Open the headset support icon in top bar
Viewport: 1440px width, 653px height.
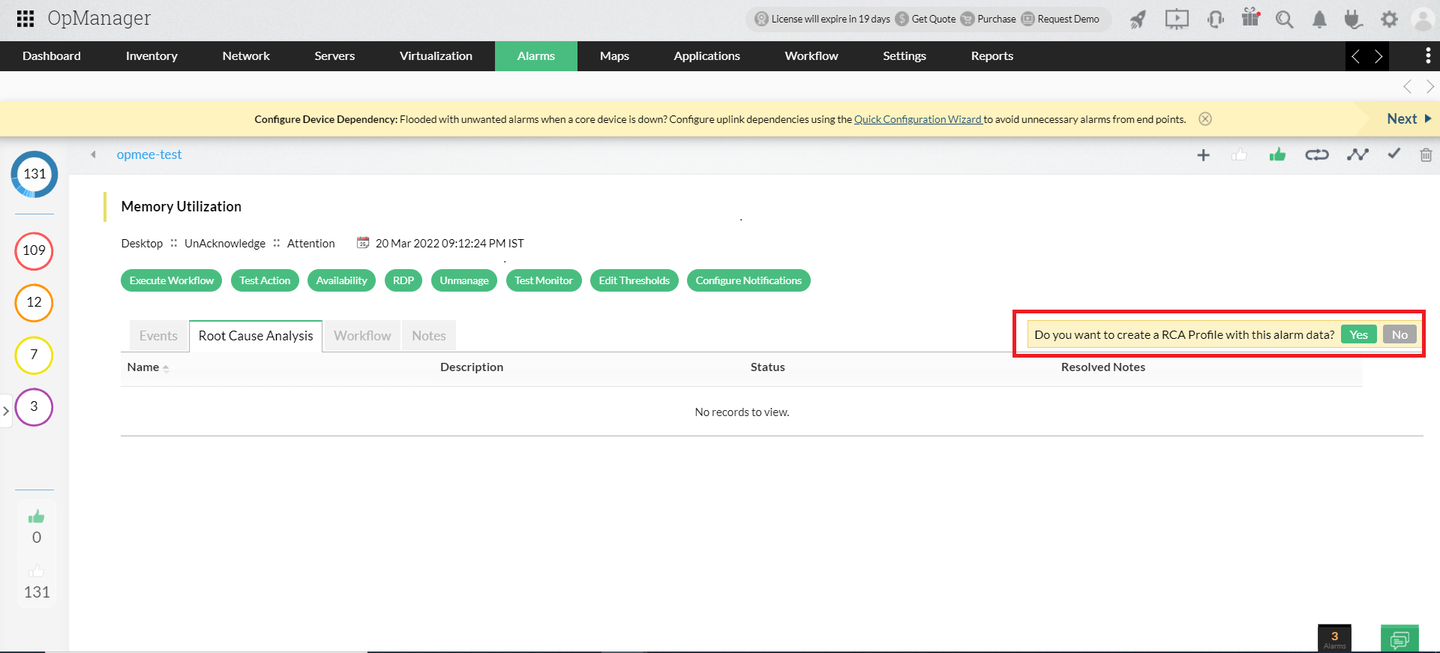tap(1215, 18)
